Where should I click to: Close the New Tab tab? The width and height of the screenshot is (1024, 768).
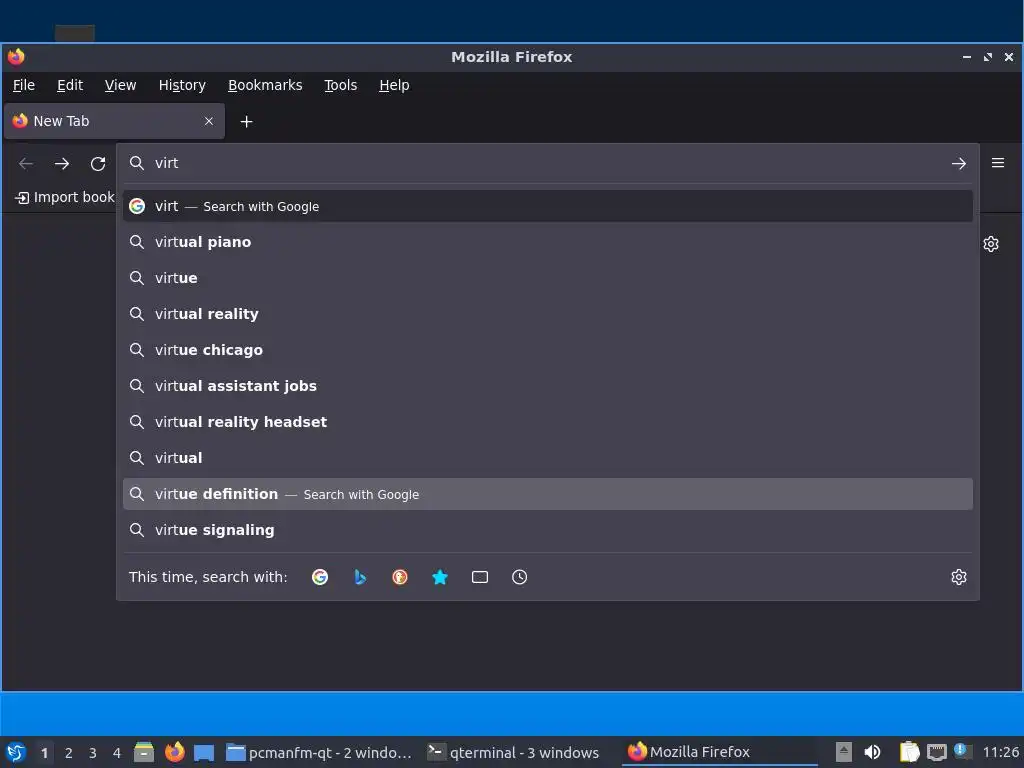click(x=209, y=121)
